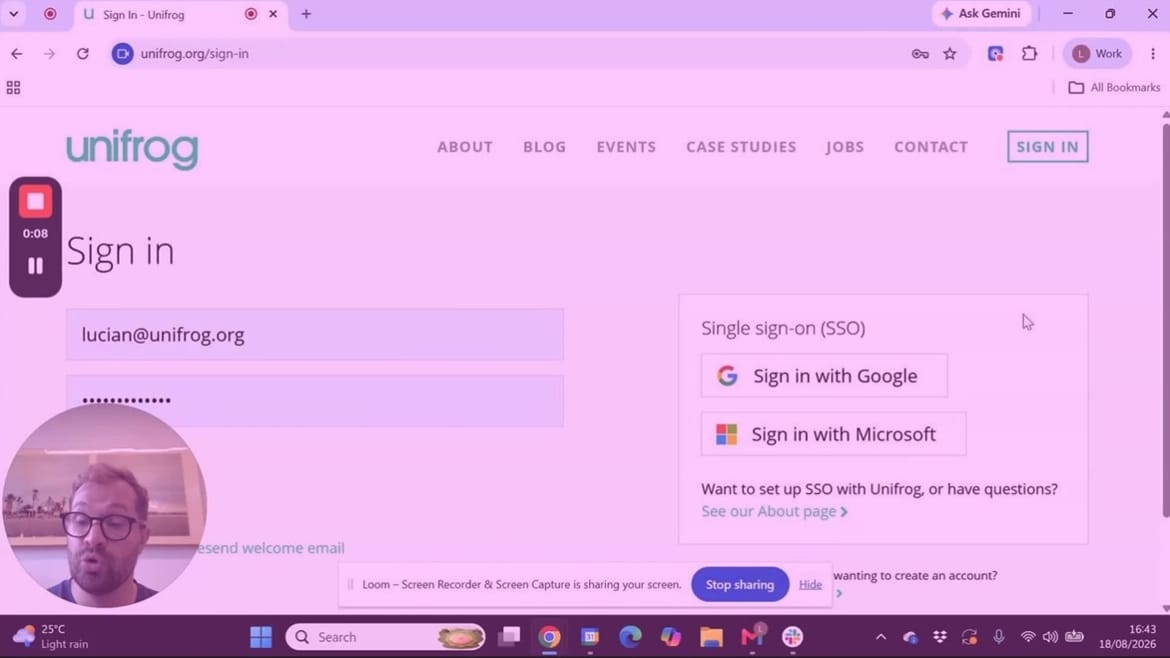Open the EVENTS nav item
Screen dimensions: 1170x658
(626, 147)
